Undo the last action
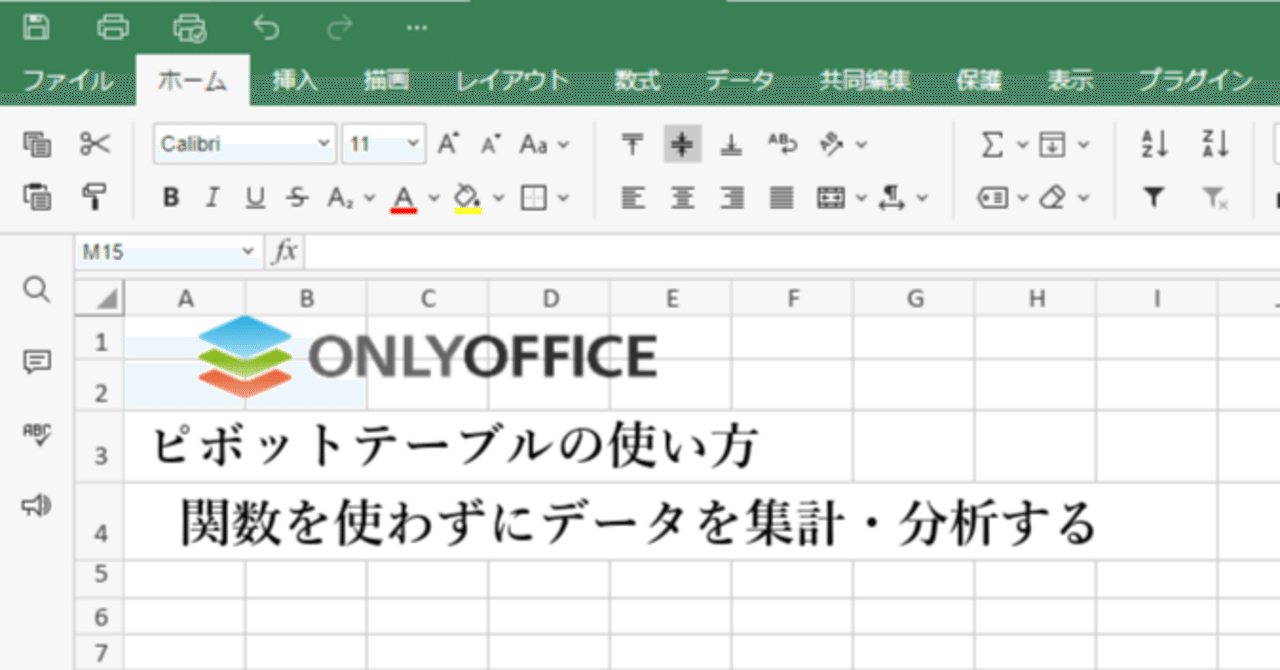The width and height of the screenshot is (1280, 670). 265,28
